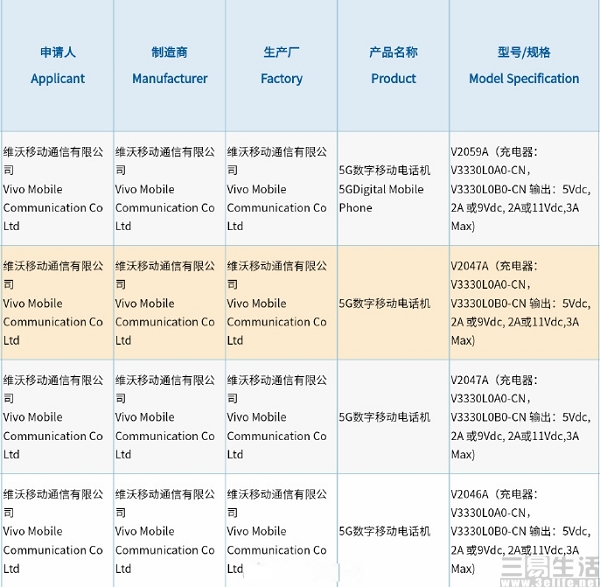Select the Applicant cell in the V2046A row

(56, 531)
